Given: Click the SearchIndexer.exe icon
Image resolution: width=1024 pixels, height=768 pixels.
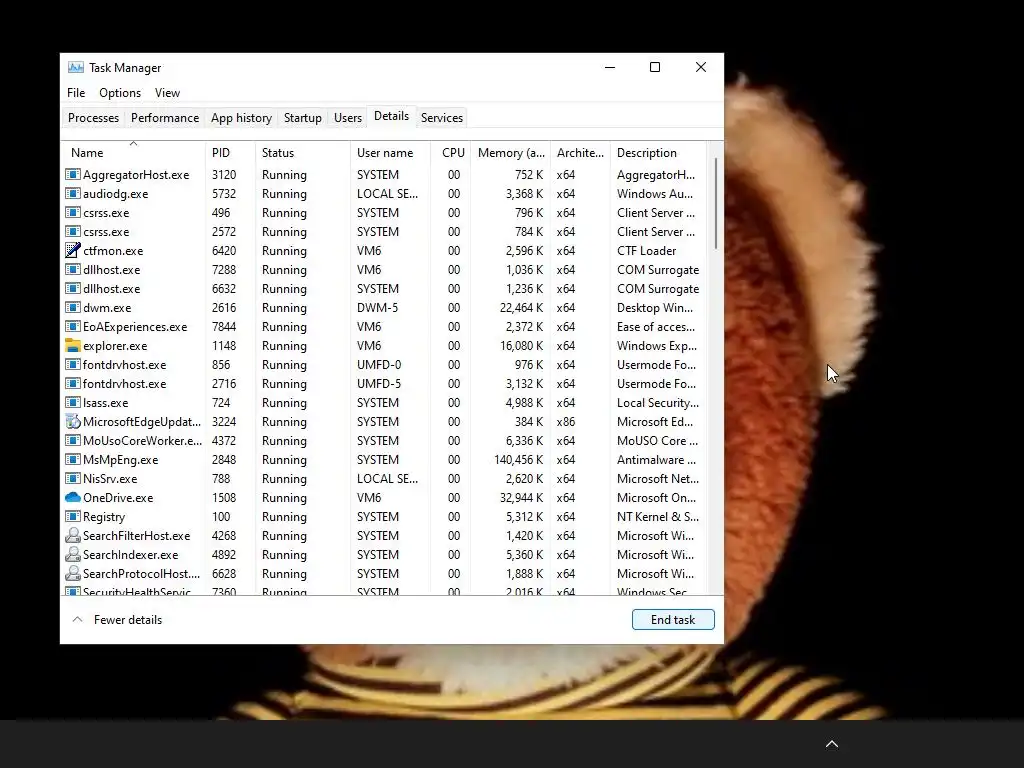Looking at the screenshot, I should pyautogui.click(x=72, y=554).
